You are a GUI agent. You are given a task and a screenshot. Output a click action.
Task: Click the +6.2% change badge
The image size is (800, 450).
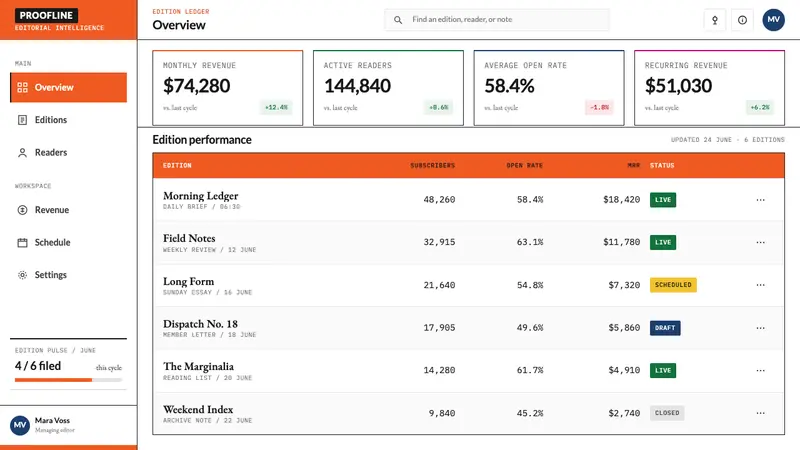(x=760, y=108)
